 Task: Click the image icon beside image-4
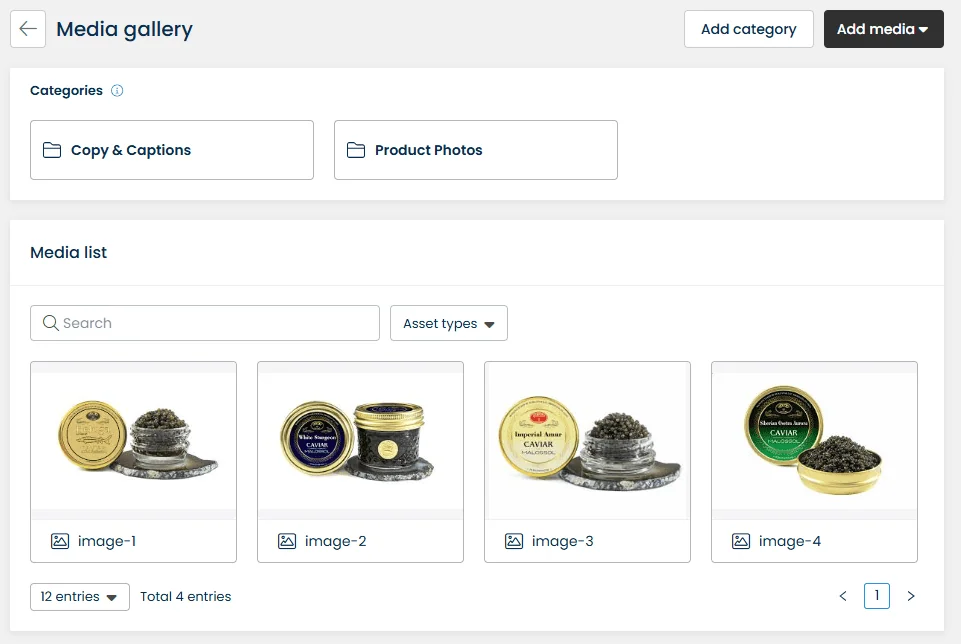pyautogui.click(x=741, y=541)
